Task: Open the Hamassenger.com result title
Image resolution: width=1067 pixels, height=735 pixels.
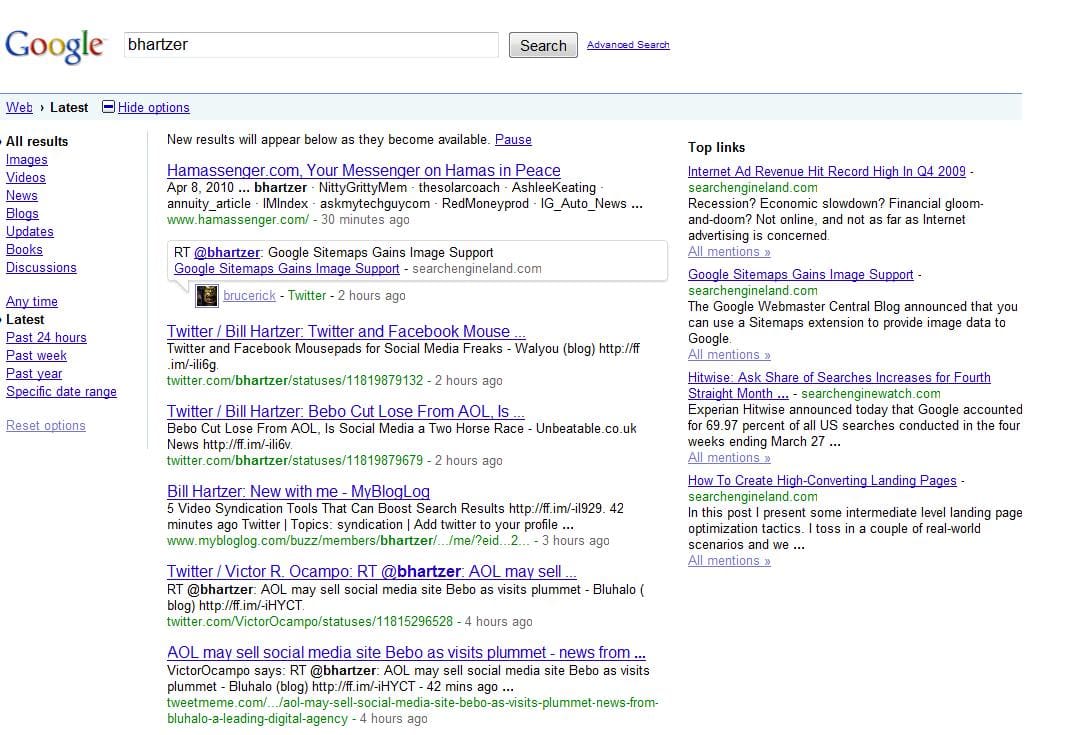Action: click(363, 171)
